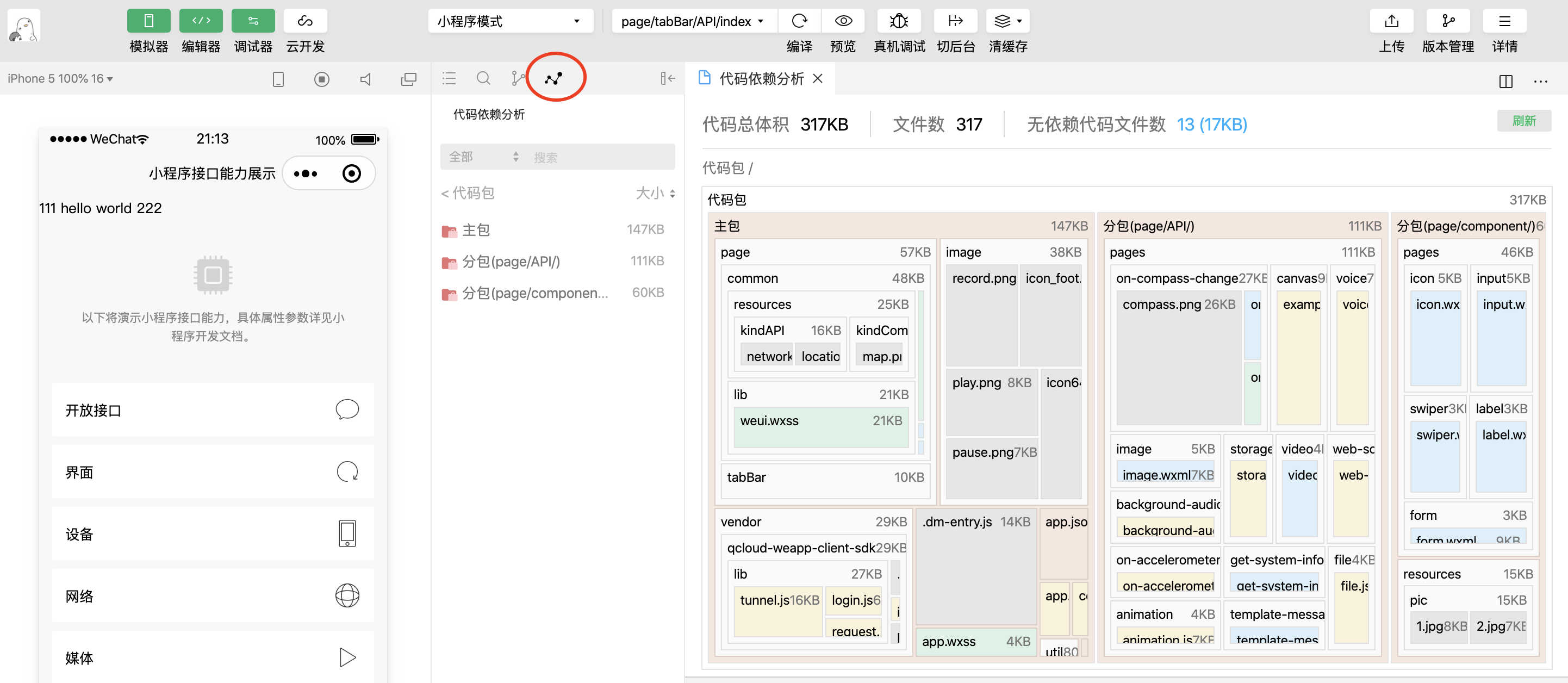Click the 13 (17KB) unused files link
The width and height of the screenshot is (1568, 683).
click(1211, 124)
